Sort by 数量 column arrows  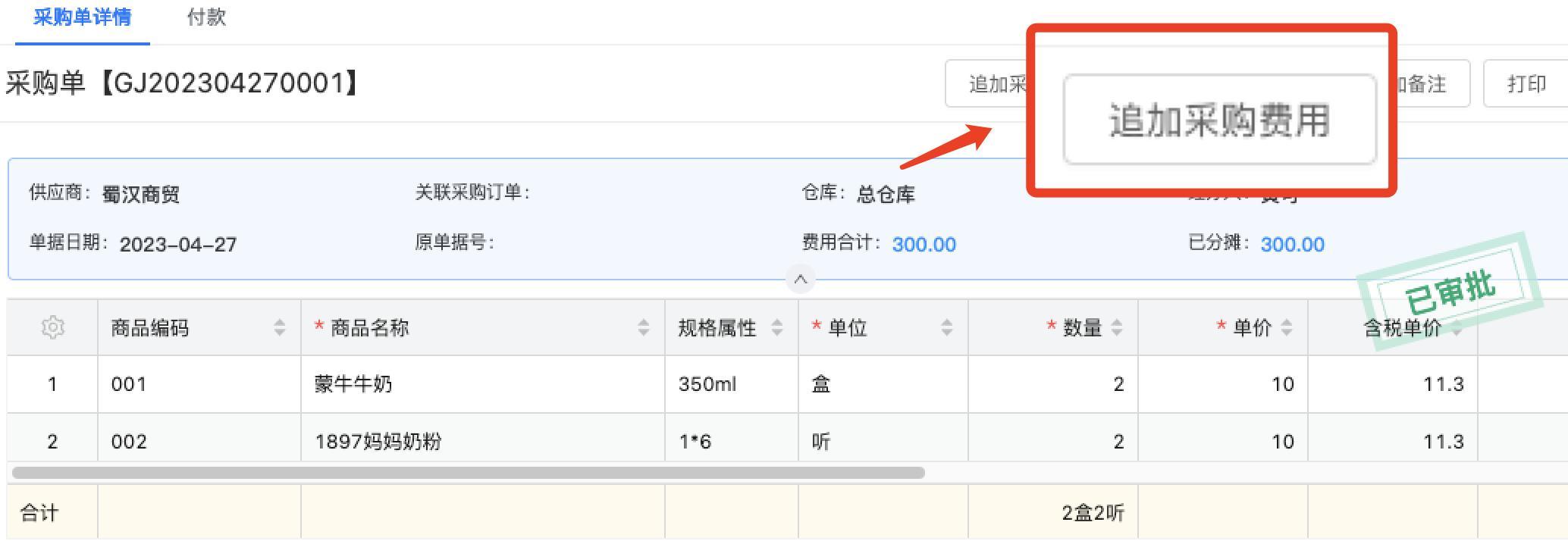click(x=1117, y=327)
